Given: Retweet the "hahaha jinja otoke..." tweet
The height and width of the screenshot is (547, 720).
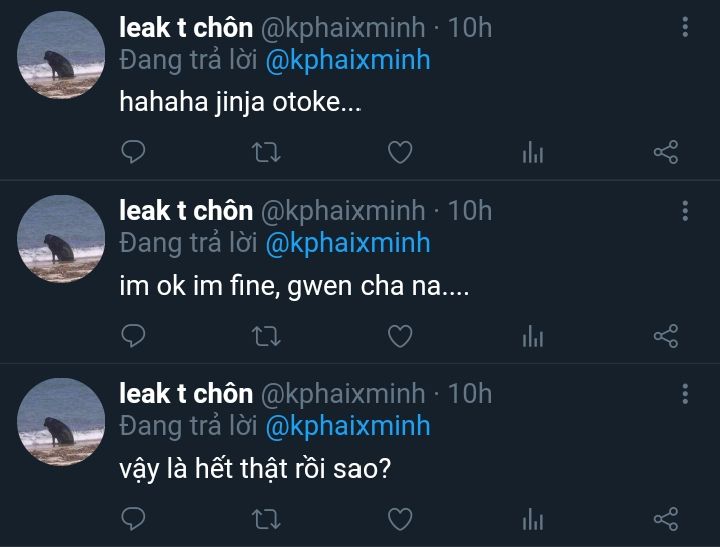Looking at the screenshot, I should point(266,152).
